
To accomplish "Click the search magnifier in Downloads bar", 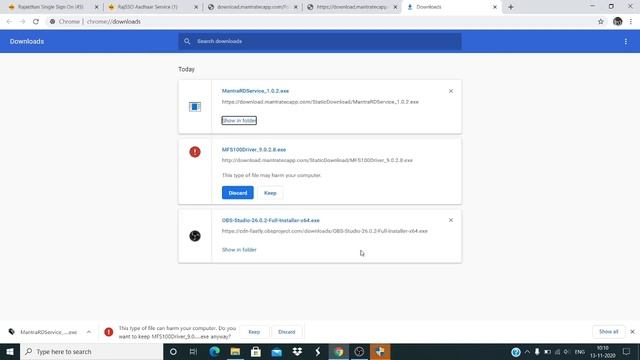I will click(187, 41).
